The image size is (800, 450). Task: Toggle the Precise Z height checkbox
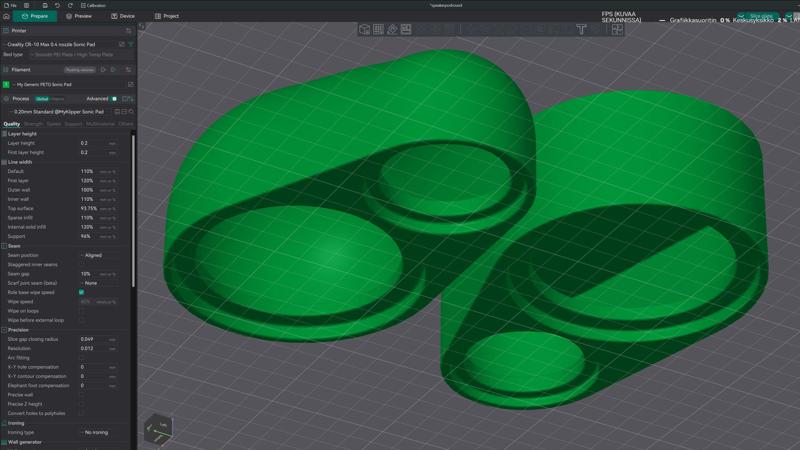click(82, 404)
